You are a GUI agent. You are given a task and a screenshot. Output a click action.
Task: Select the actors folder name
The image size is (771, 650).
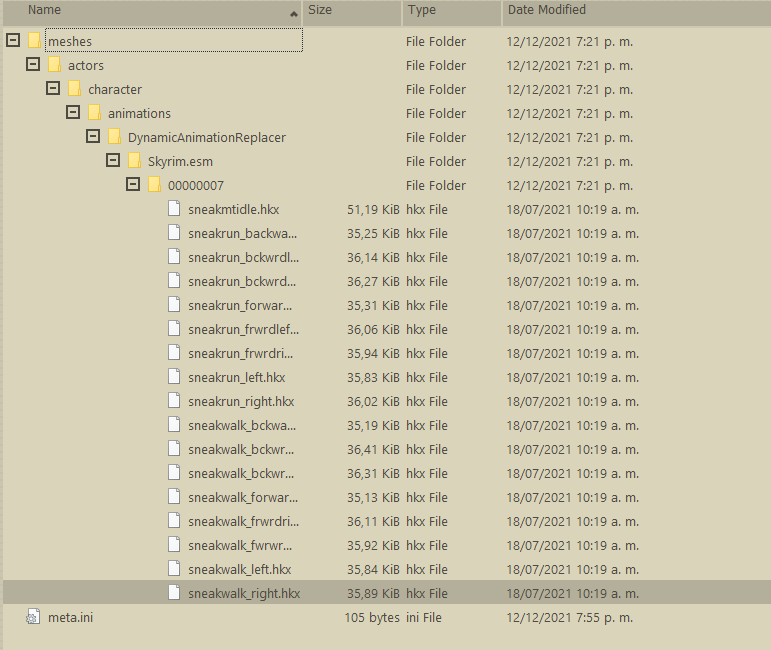click(x=86, y=65)
